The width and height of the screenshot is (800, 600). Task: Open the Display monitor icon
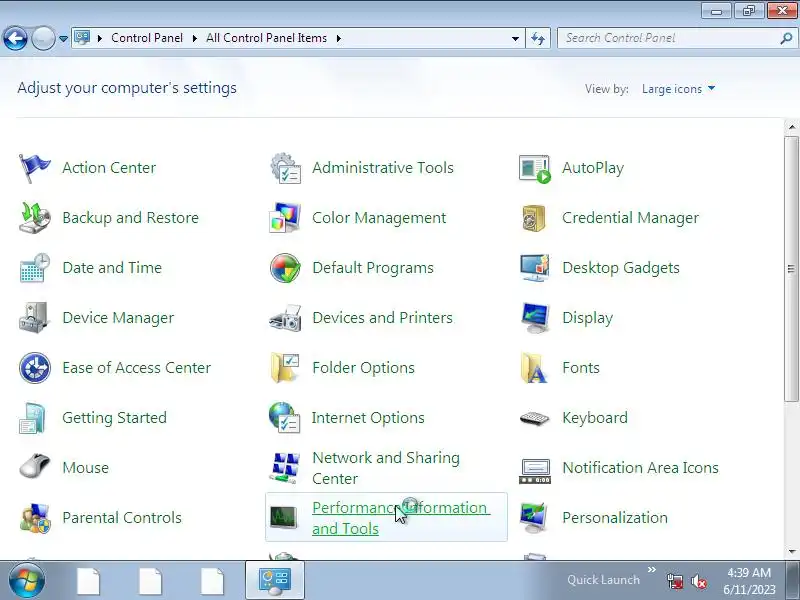click(535, 318)
